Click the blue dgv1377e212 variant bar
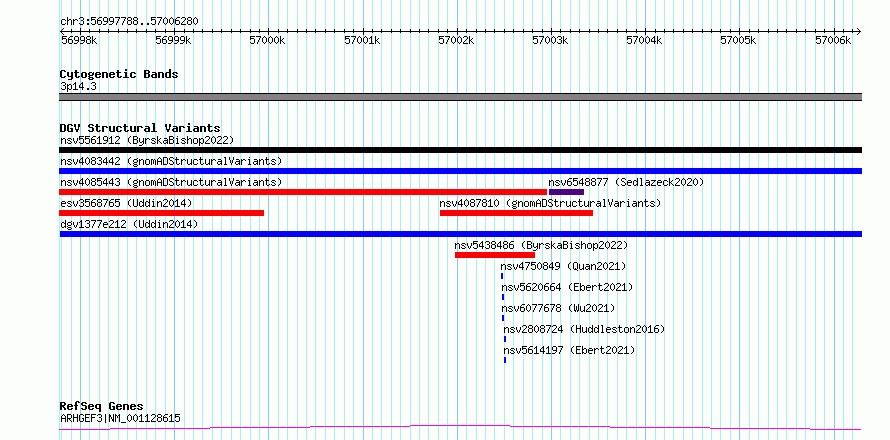 click(x=460, y=234)
